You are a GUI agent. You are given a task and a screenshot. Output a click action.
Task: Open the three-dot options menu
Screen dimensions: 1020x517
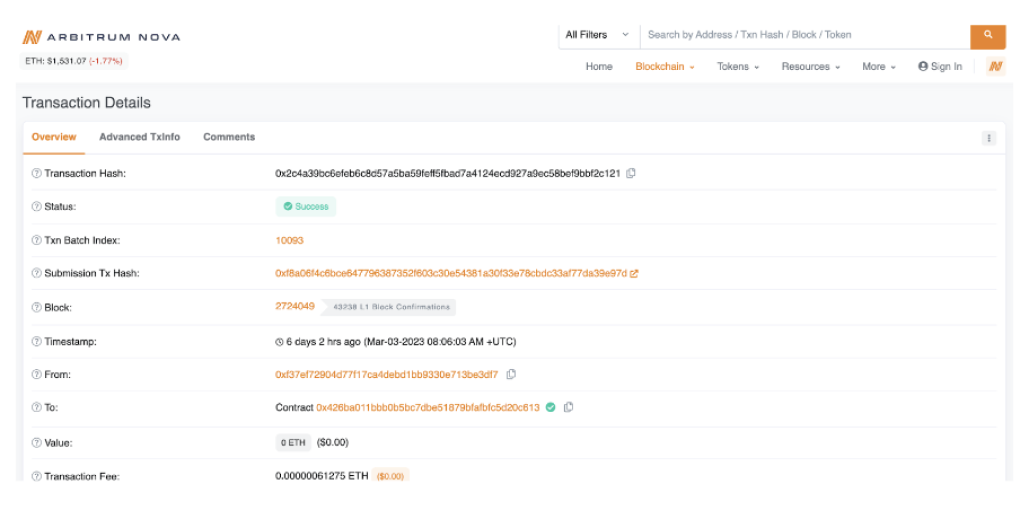pyautogui.click(x=988, y=138)
